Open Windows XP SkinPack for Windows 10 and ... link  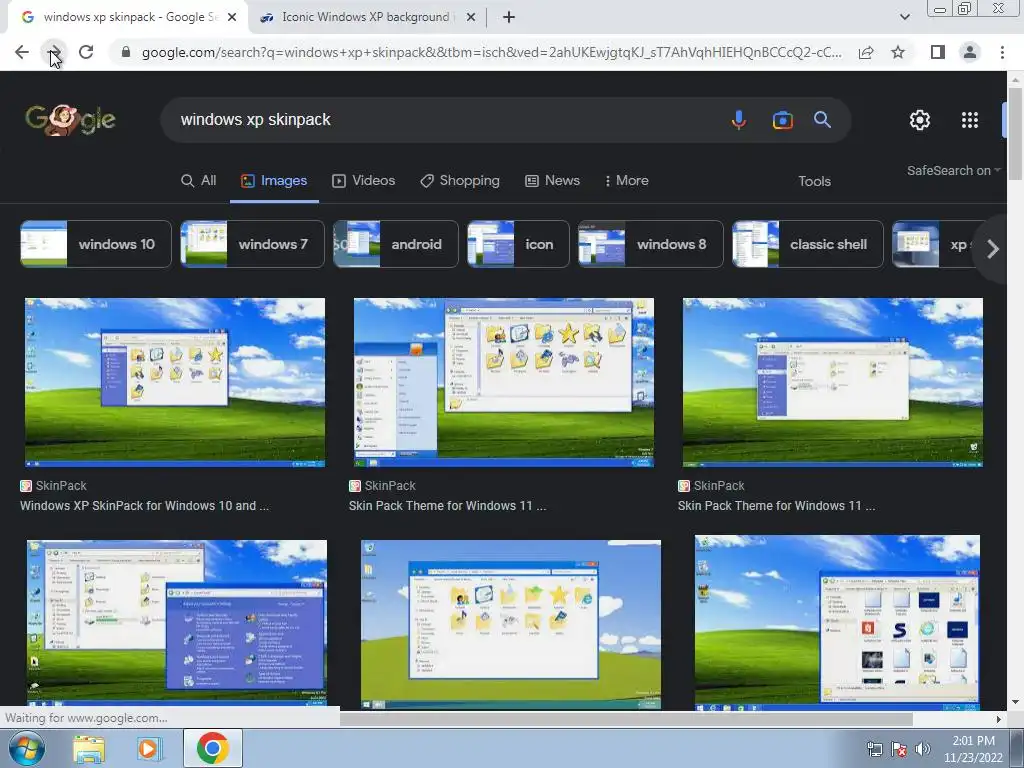144,505
